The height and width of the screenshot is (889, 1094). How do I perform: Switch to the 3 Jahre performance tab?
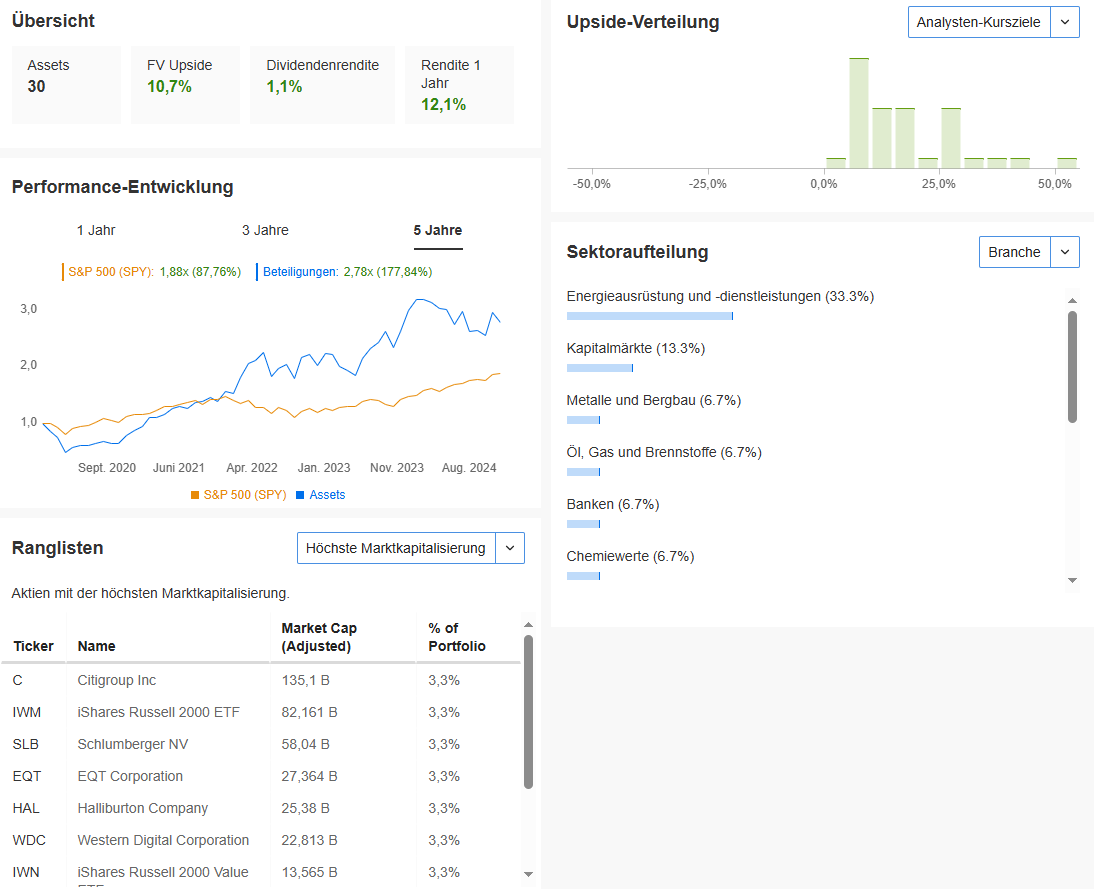[x=265, y=230]
